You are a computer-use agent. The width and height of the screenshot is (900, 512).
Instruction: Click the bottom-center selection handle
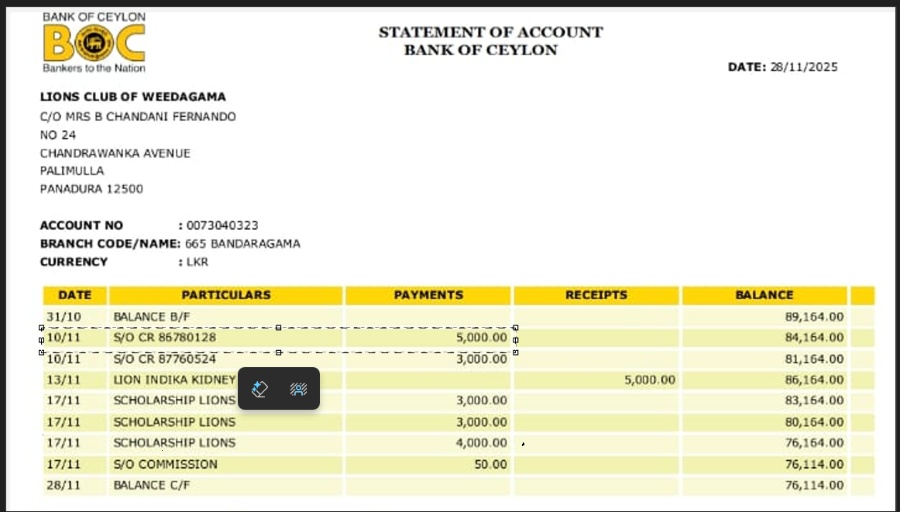click(278, 352)
